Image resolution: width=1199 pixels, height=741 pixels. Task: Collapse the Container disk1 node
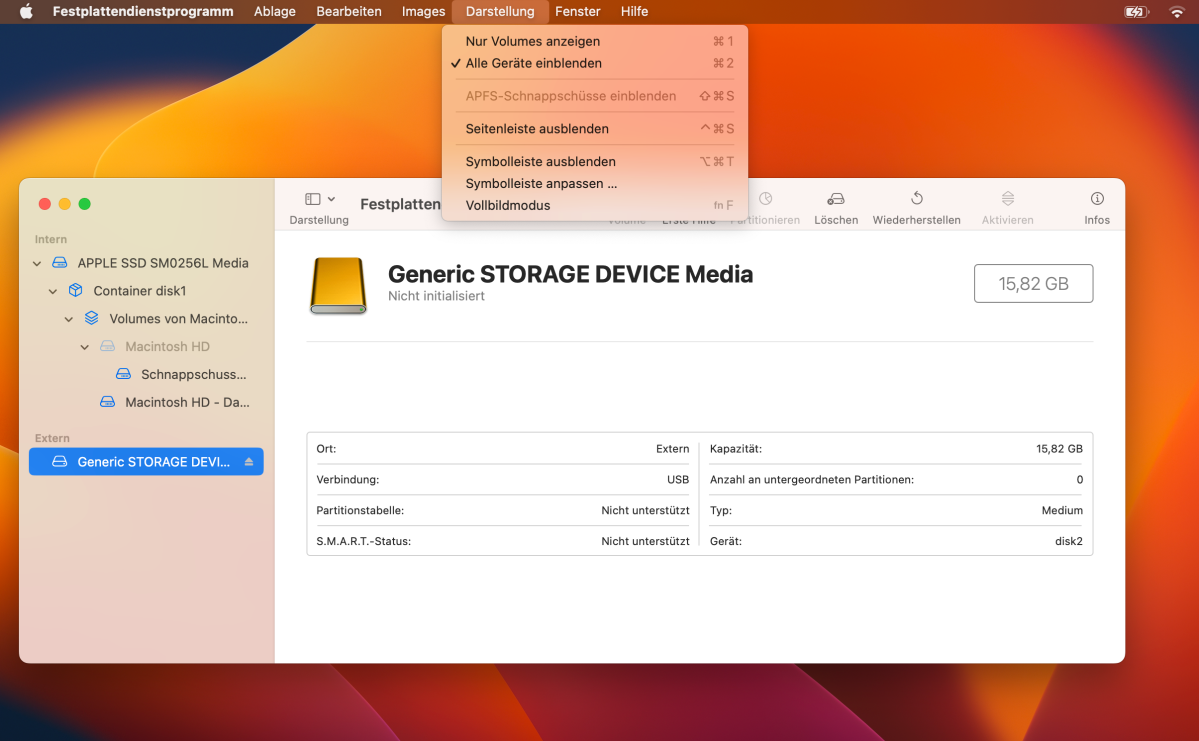point(53,291)
